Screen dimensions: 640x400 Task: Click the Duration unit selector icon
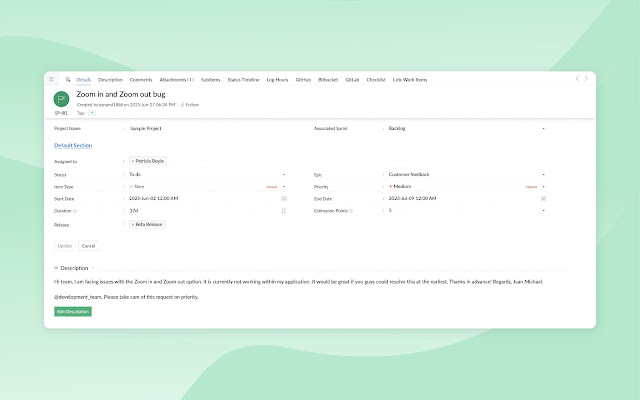(x=284, y=211)
